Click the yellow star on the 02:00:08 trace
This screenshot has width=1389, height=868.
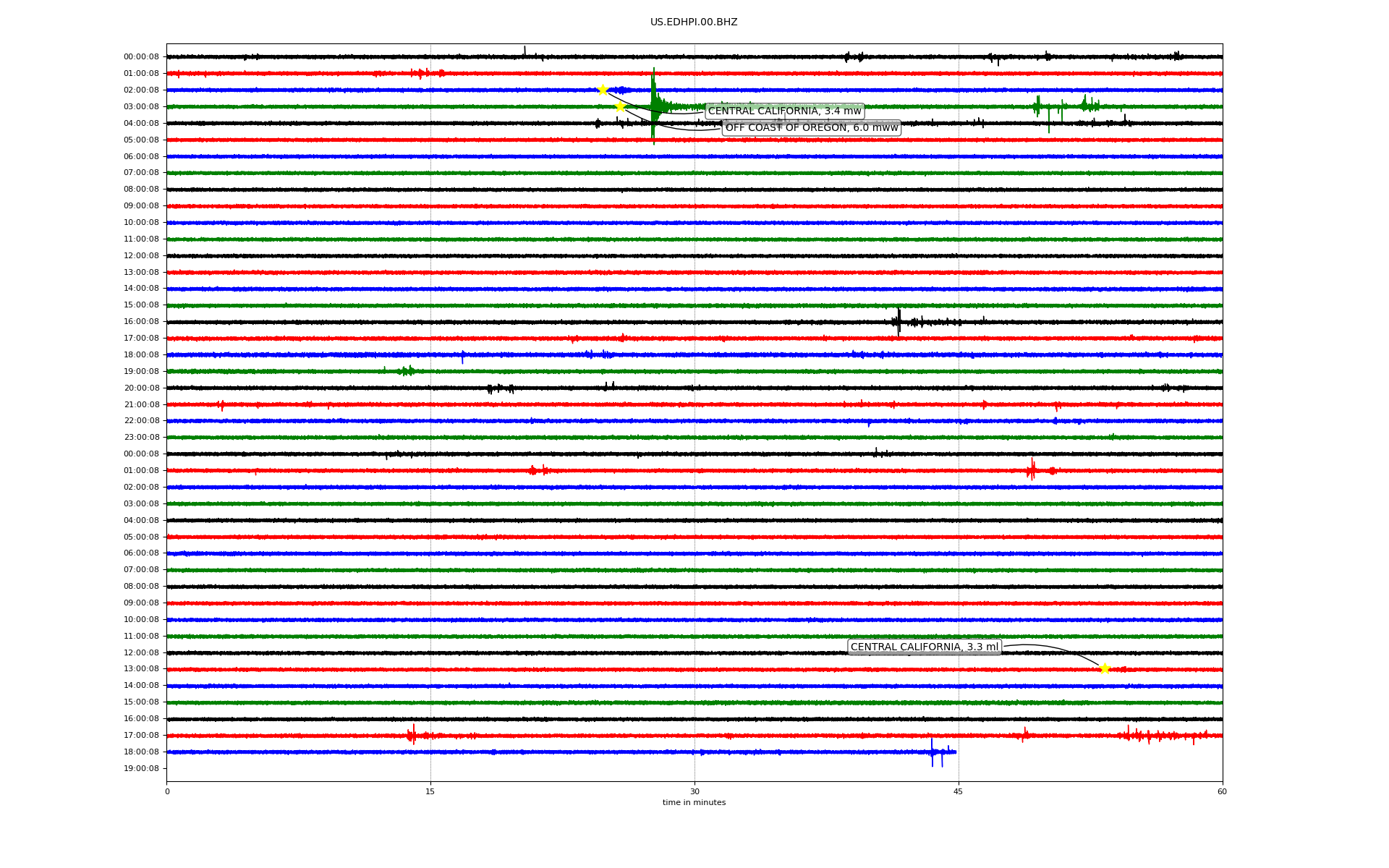pyautogui.click(x=603, y=90)
